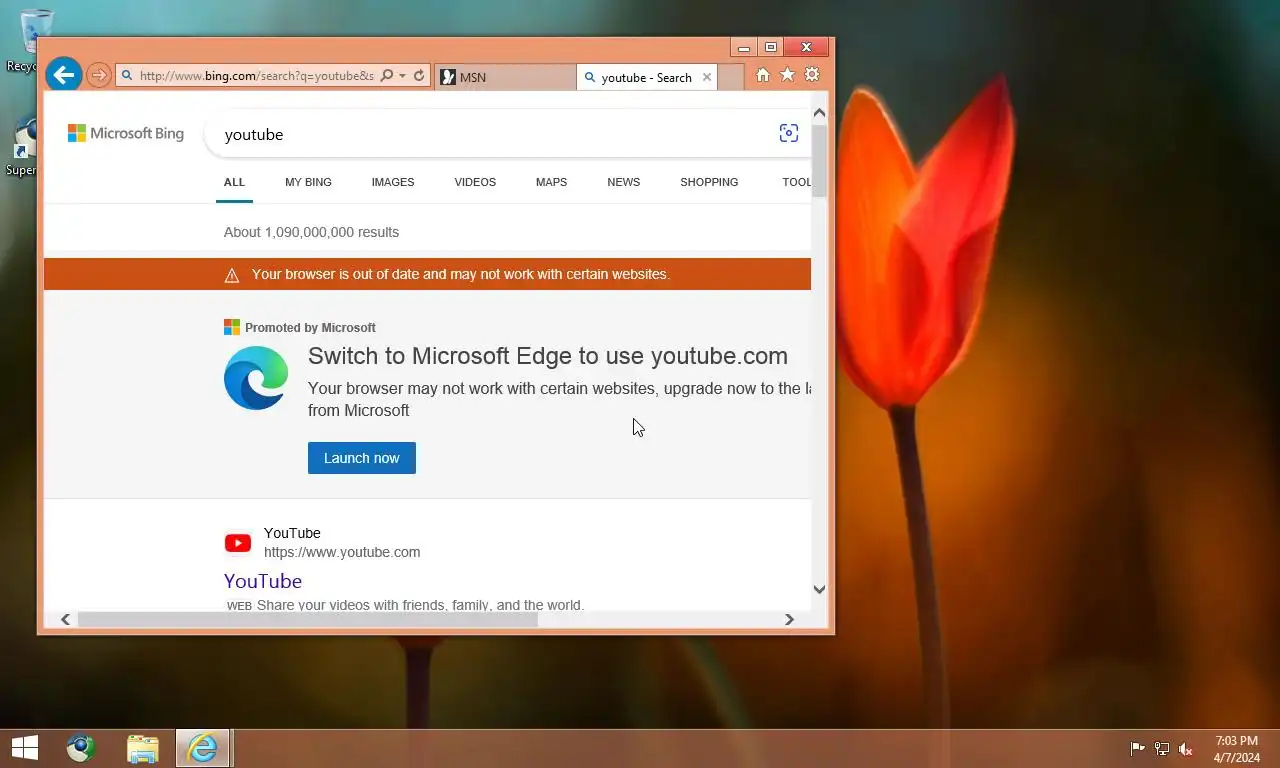The width and height of the screenshot is (1280, 768).
Task: Open the NEWS results tab
Action: point(623,182)
